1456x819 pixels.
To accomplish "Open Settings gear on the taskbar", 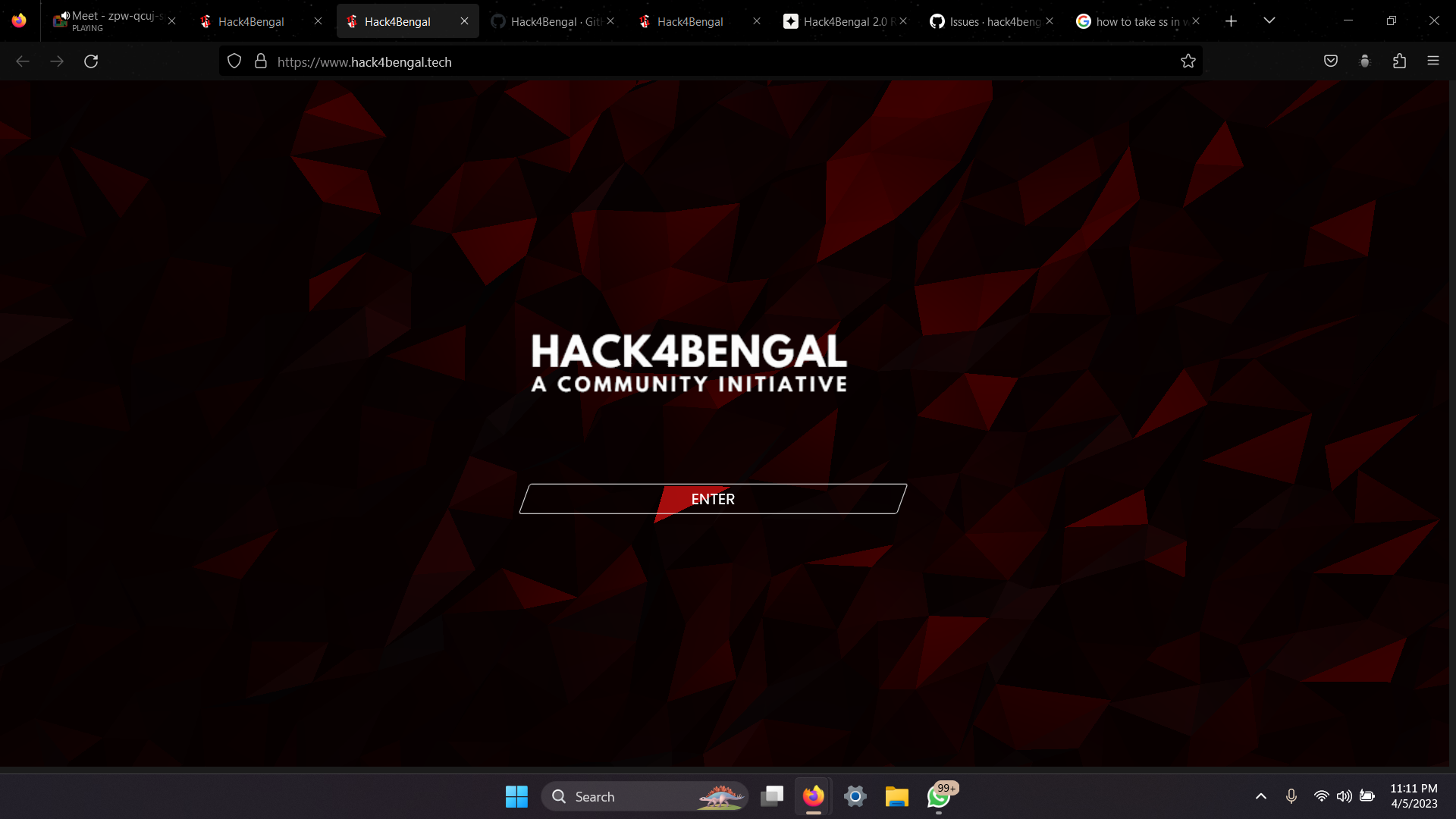I will tap(855, 796).
